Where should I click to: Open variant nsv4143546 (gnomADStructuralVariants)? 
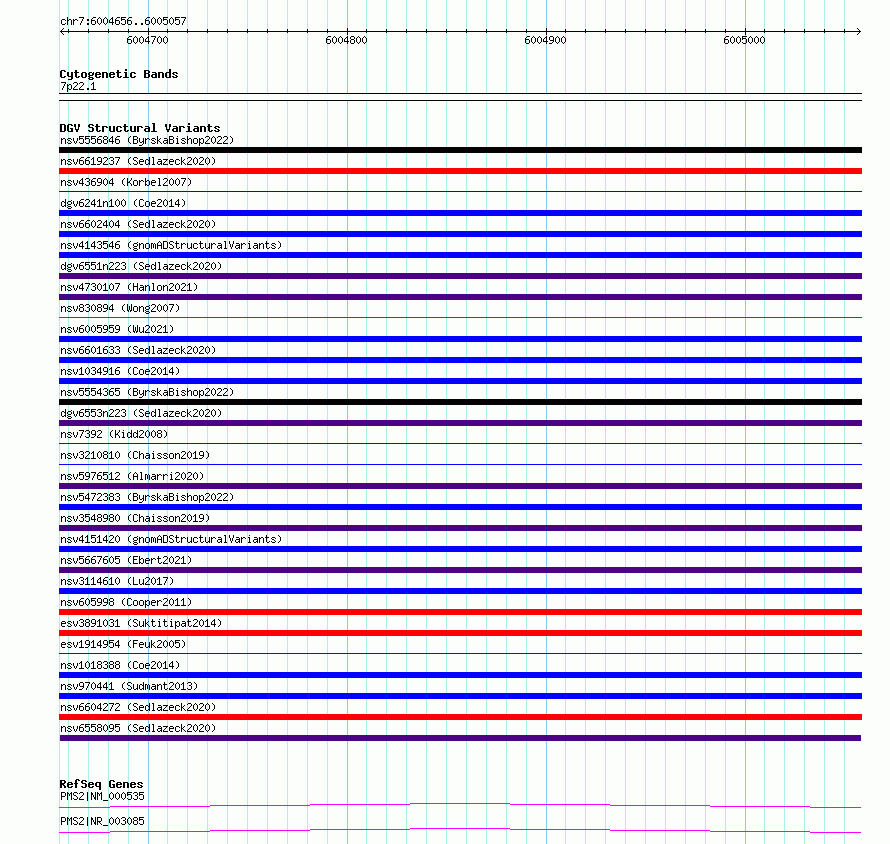[171, 245]
